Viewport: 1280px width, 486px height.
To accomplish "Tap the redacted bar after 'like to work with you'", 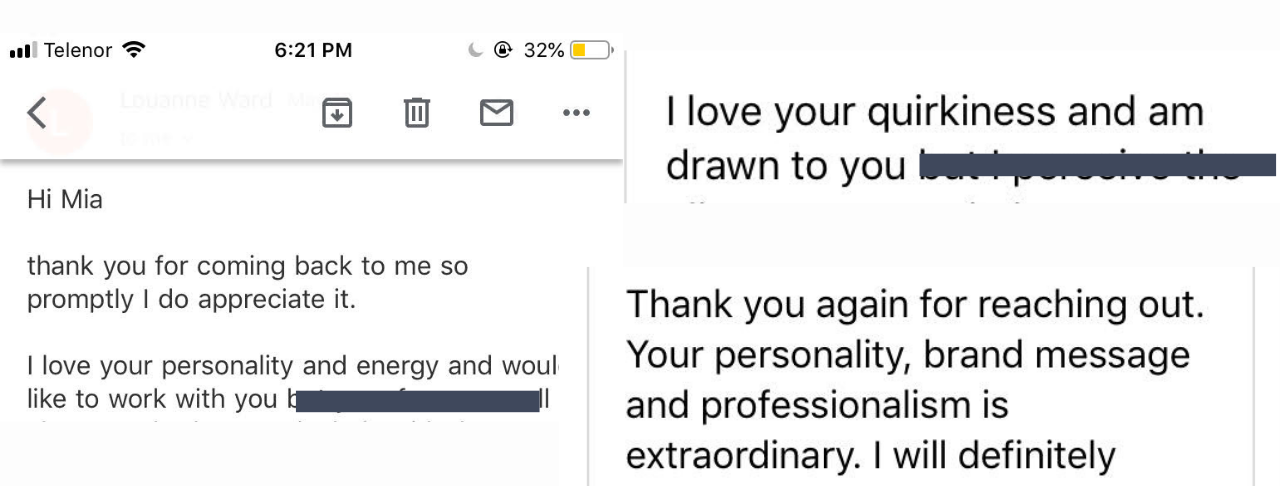I will coord(417,402).
